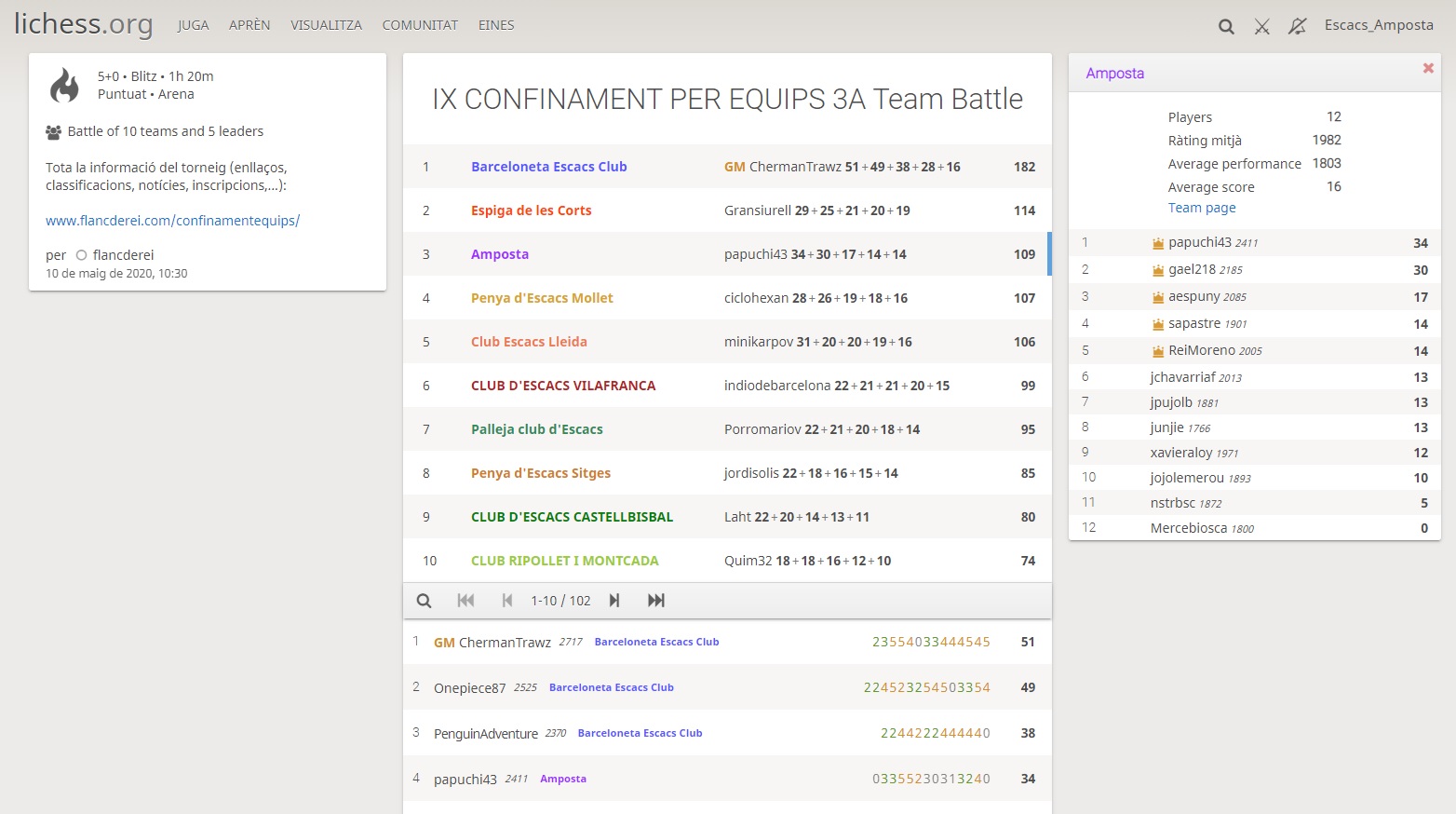This screenshot has width=1456, height=814.
Task: Select xavieraloy in Amposta roster
Action: pos(1254,453)
